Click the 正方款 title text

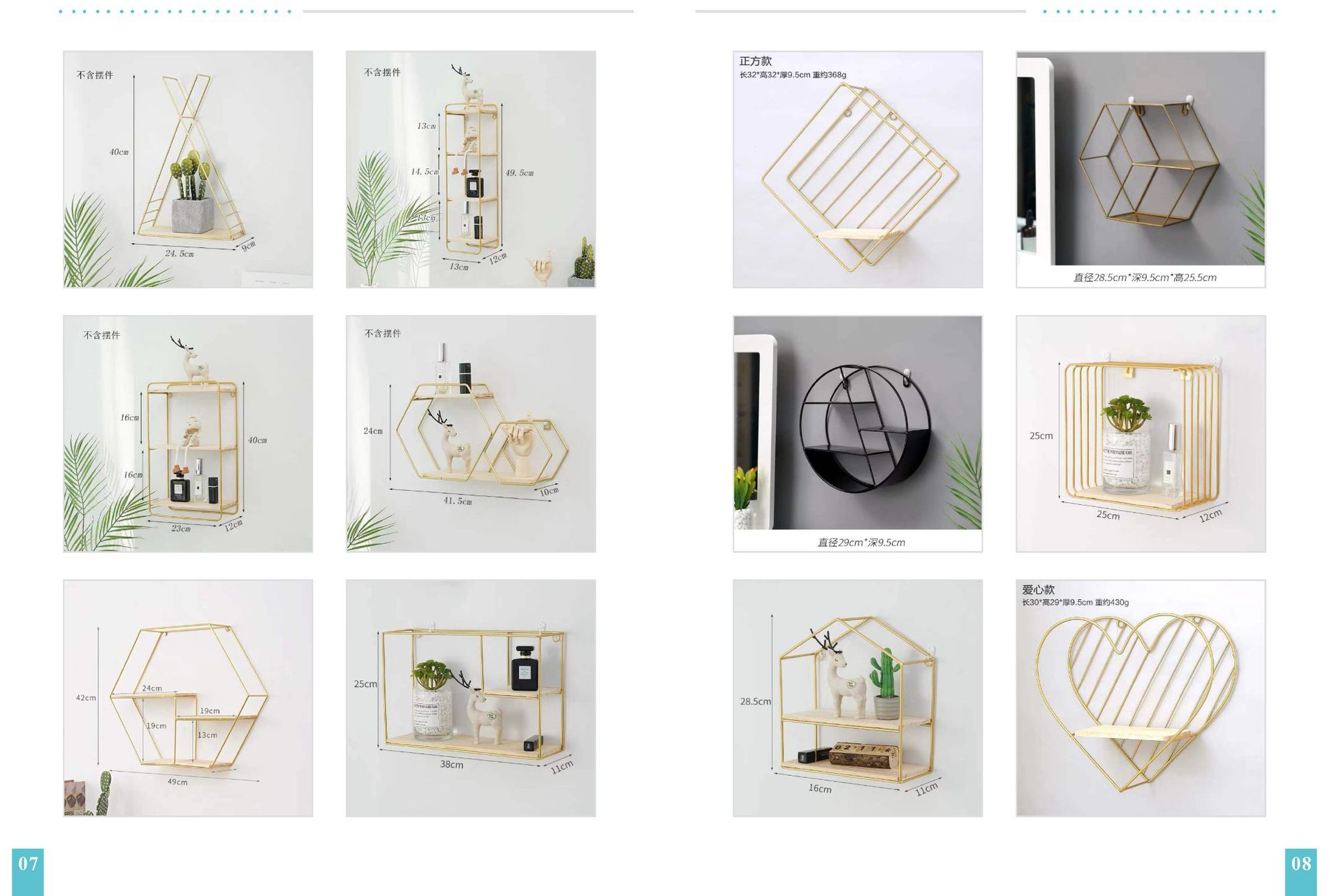[x=756, y=61]
